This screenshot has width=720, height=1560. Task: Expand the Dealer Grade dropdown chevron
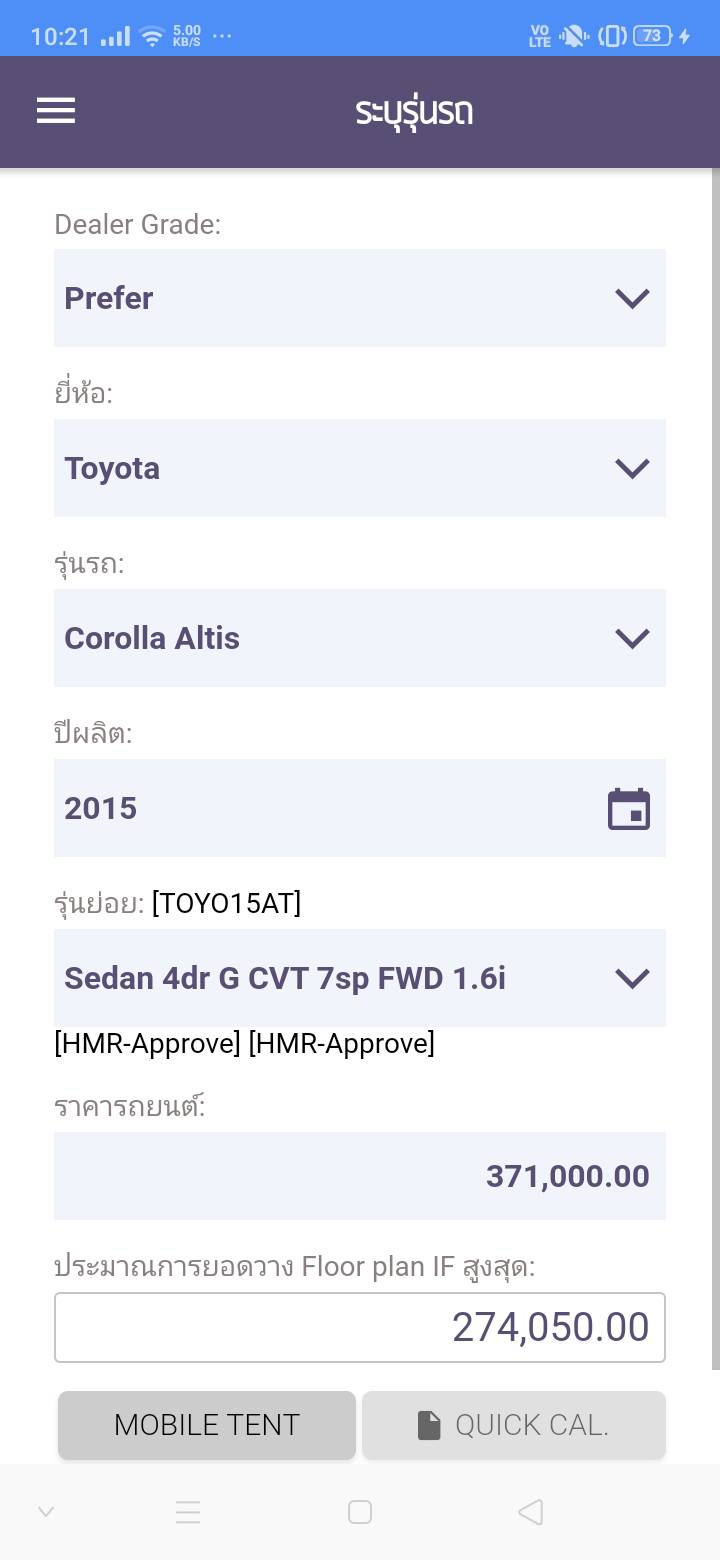632,298
